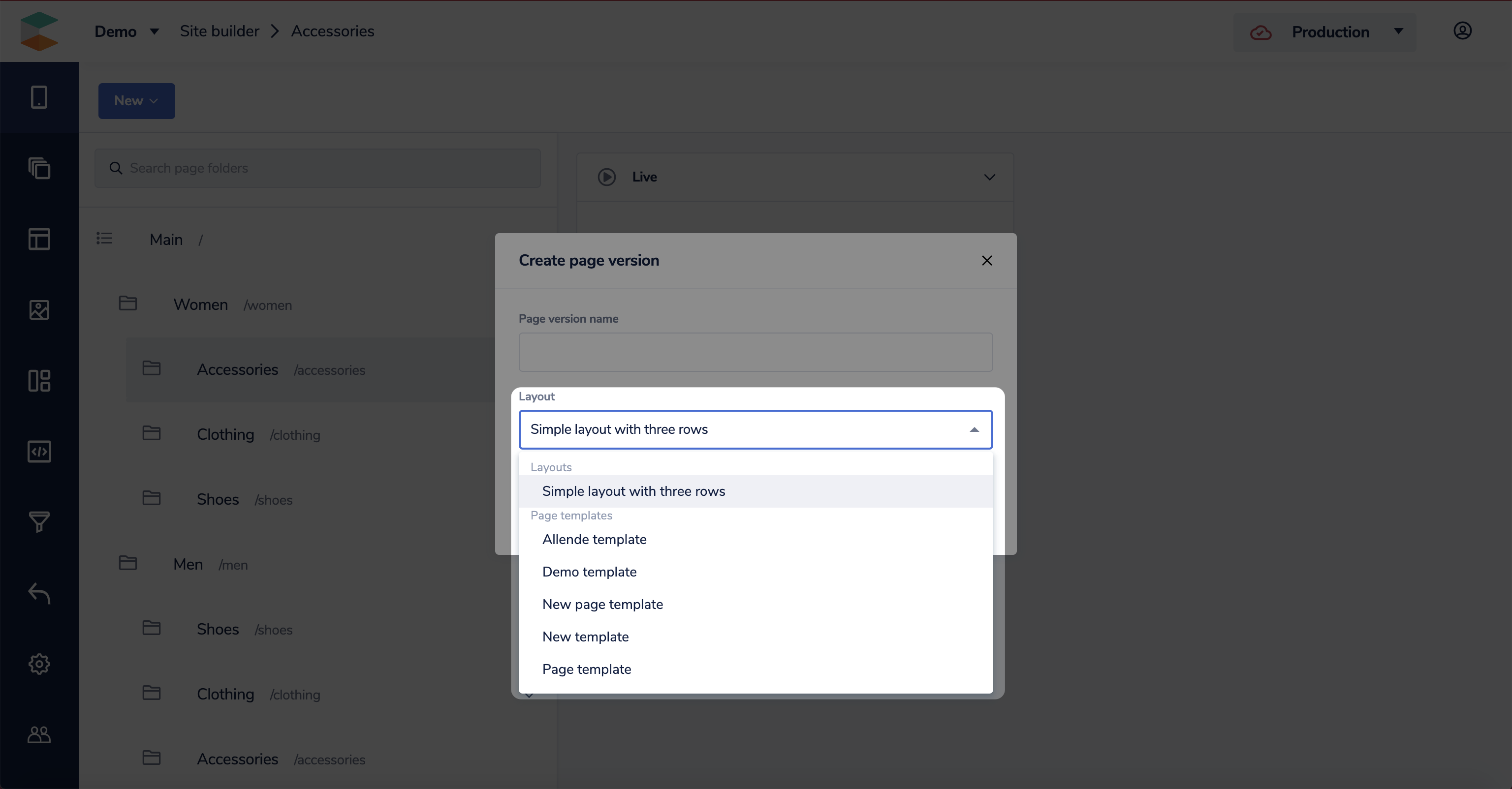Select Allende template option

coord(594,540)
